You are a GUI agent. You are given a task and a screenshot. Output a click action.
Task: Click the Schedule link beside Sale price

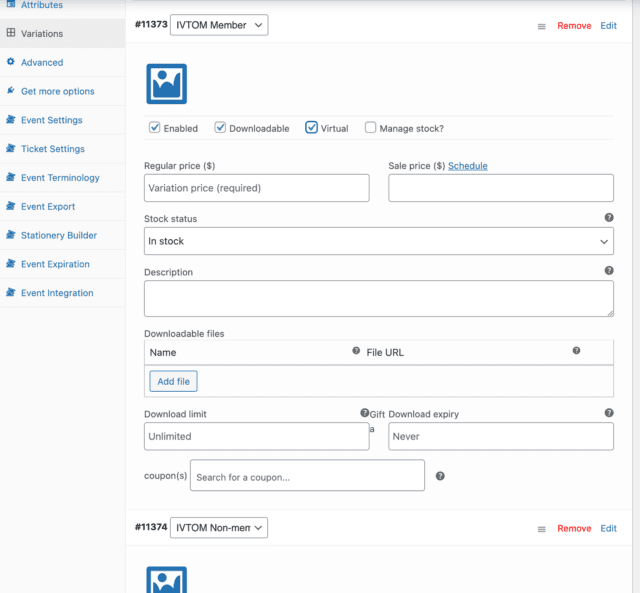pos(468,166)
